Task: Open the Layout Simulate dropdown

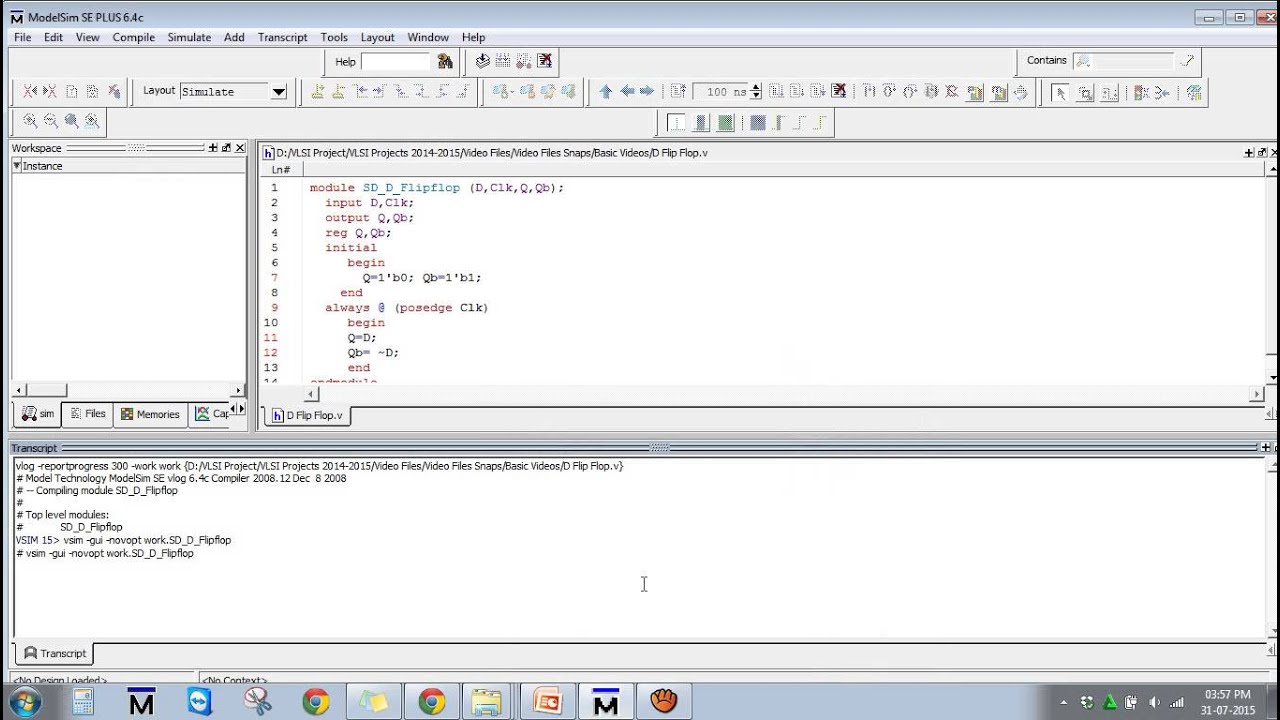Action: (278, 91)
